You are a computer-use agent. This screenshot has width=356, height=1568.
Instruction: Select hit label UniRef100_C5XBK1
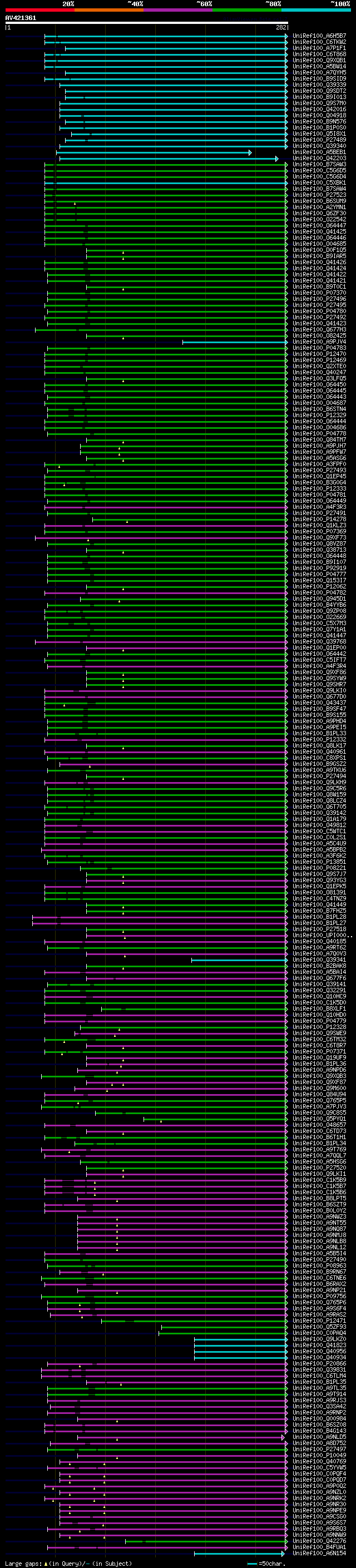pos(319,182)
